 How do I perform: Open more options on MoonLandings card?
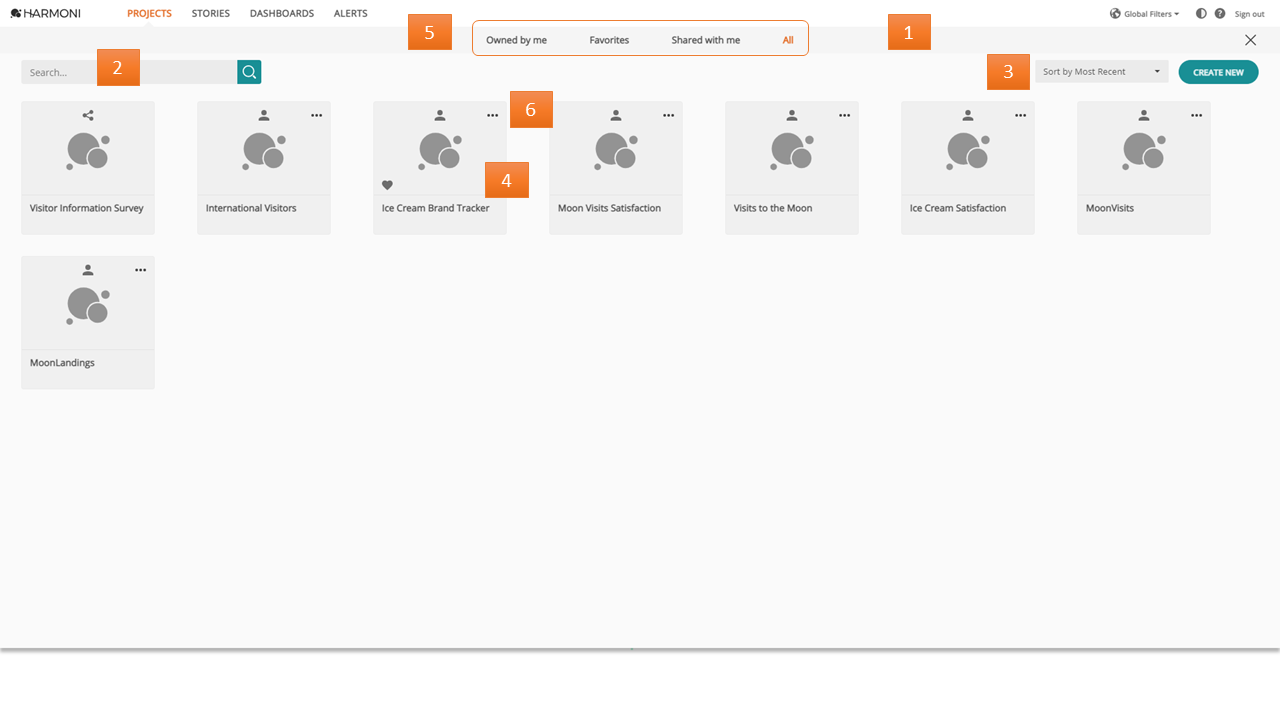click(x=140, y=270)
